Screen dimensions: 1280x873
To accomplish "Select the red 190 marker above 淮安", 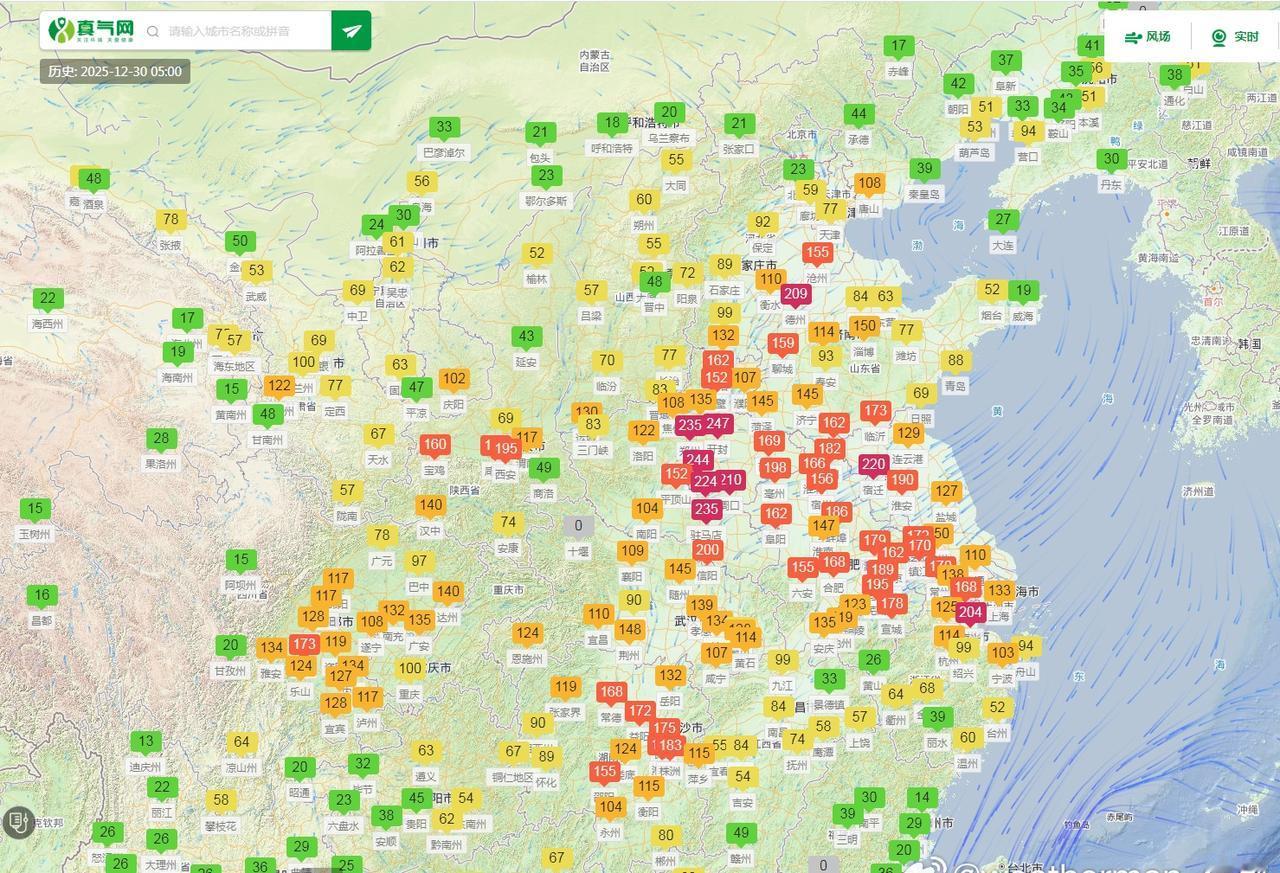I will pos(902,480).
